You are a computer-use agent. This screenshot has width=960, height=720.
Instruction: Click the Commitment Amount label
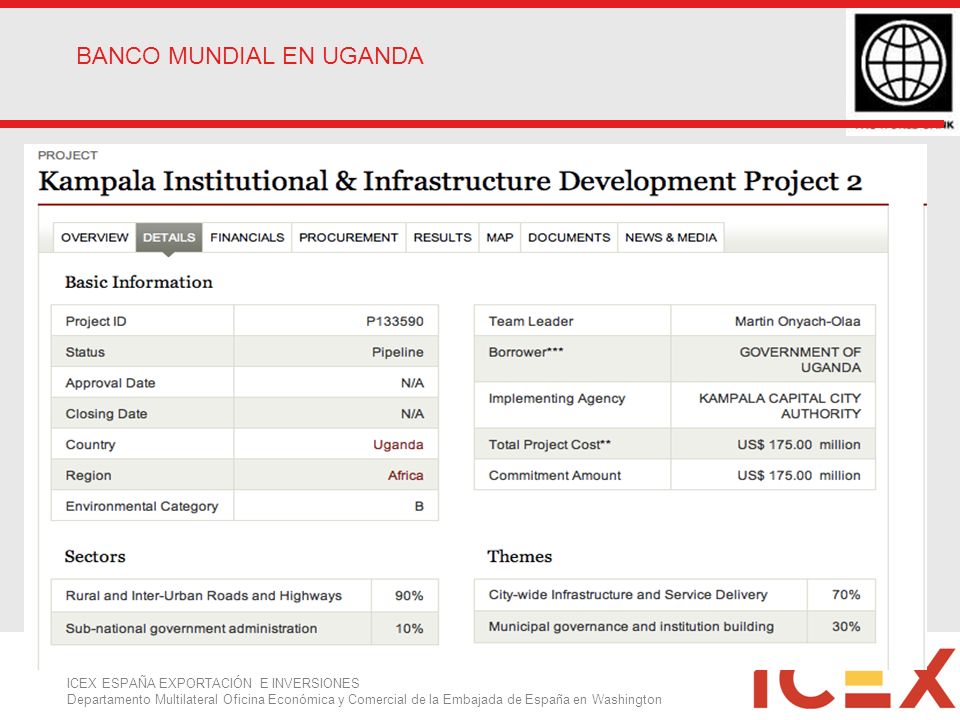pos(555,475)
